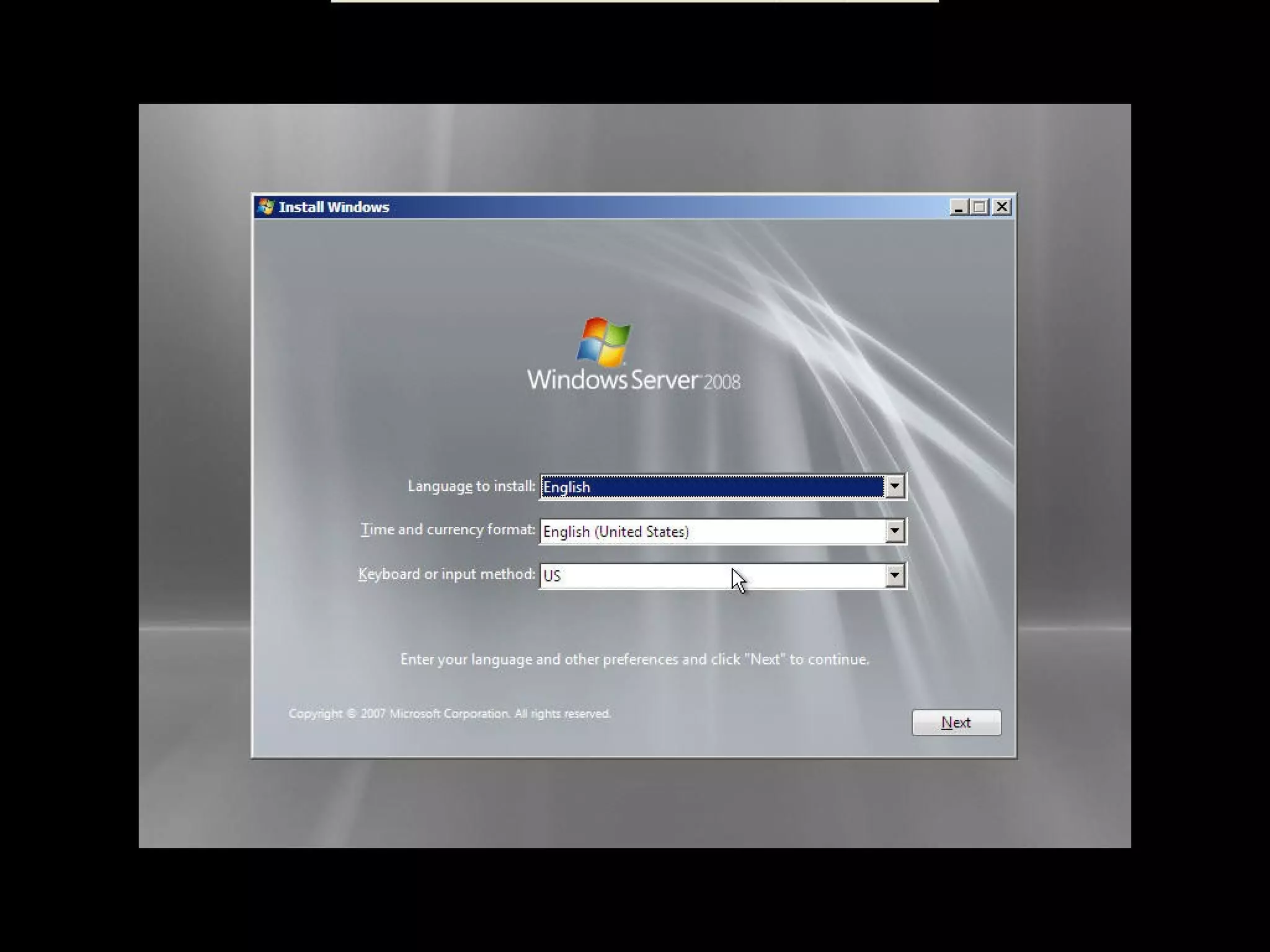Click the "Language to install" label
Viewport: 1270px width, 952px height.
(x=471, y=487)
